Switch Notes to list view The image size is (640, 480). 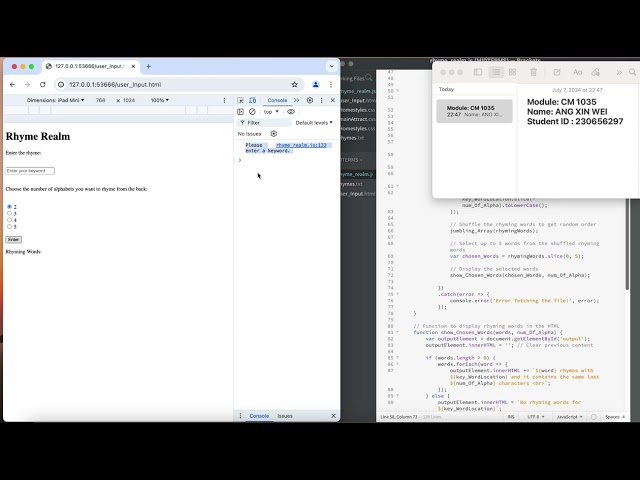click(x=496, y=72)
